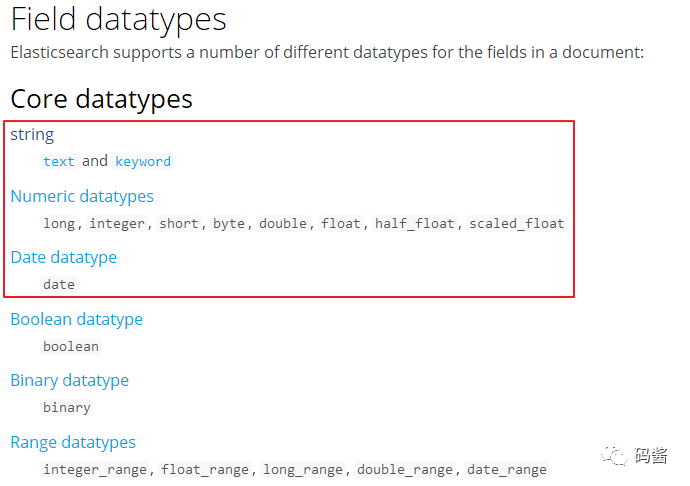Open the text type link
Image resolution: width=690 pixels, height=486 pixels.
[59, 162]
